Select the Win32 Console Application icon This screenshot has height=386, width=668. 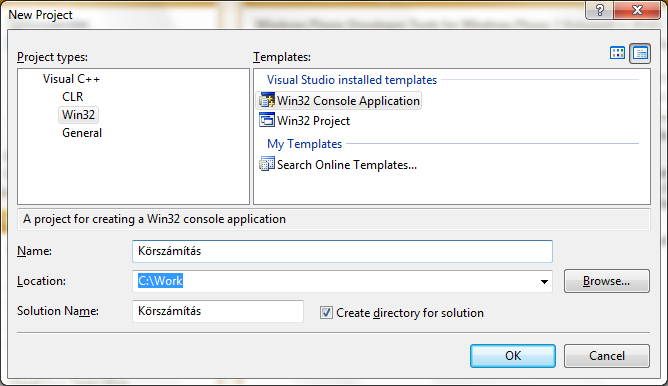pyautogui.click(x=267, y=101)
